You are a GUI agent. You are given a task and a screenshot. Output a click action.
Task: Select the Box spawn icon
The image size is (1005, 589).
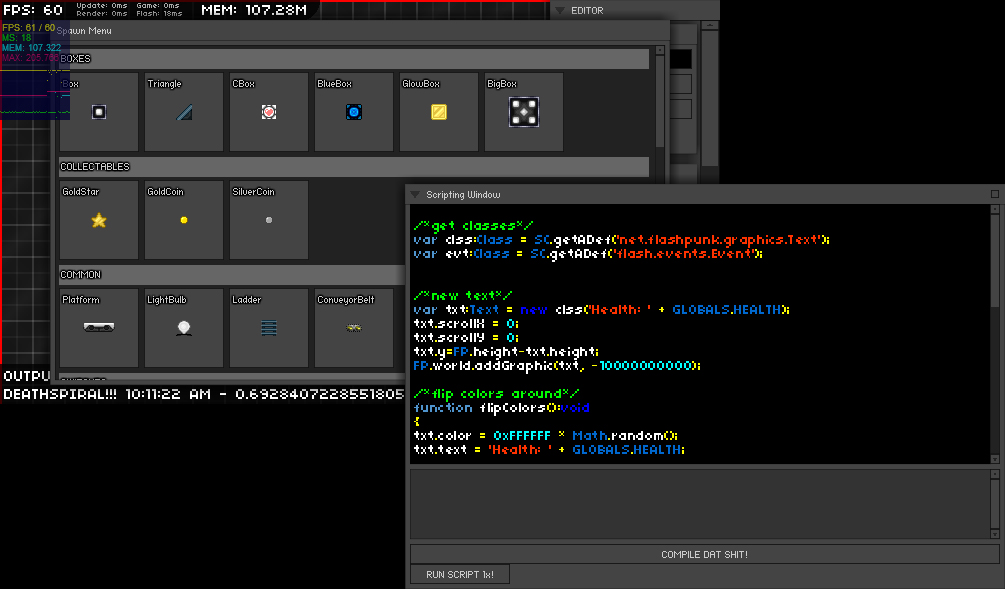coord(98,112)
